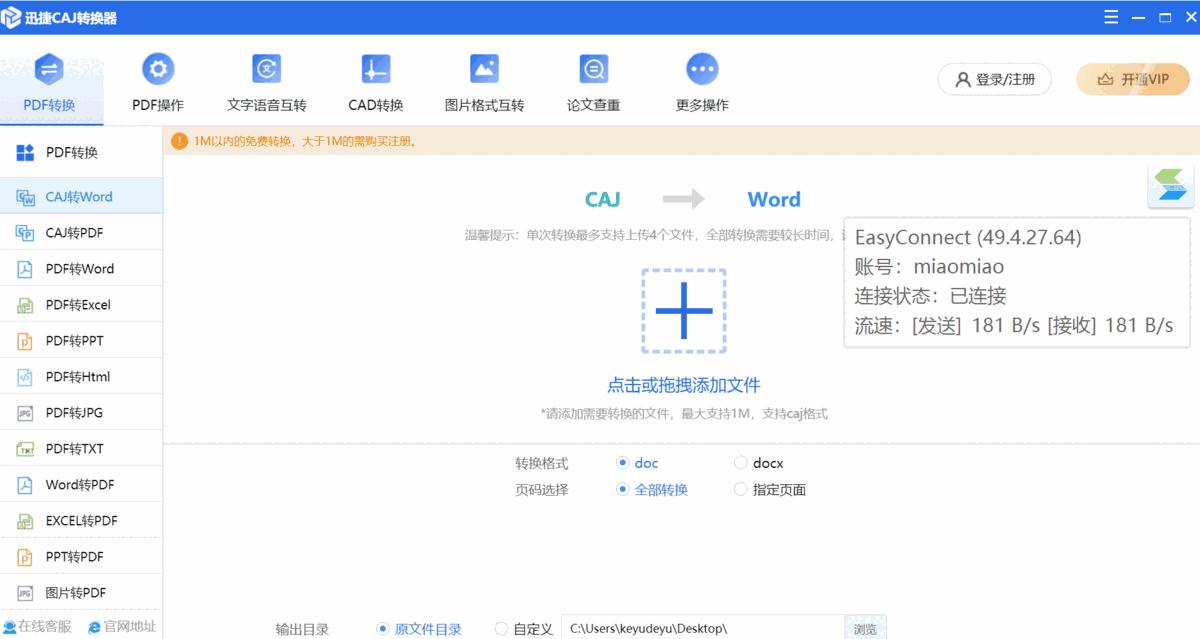Viewport: 1200px width, 639px height.
Task: Click the 登录/注册 button
Action: click(x=994, y=79)
